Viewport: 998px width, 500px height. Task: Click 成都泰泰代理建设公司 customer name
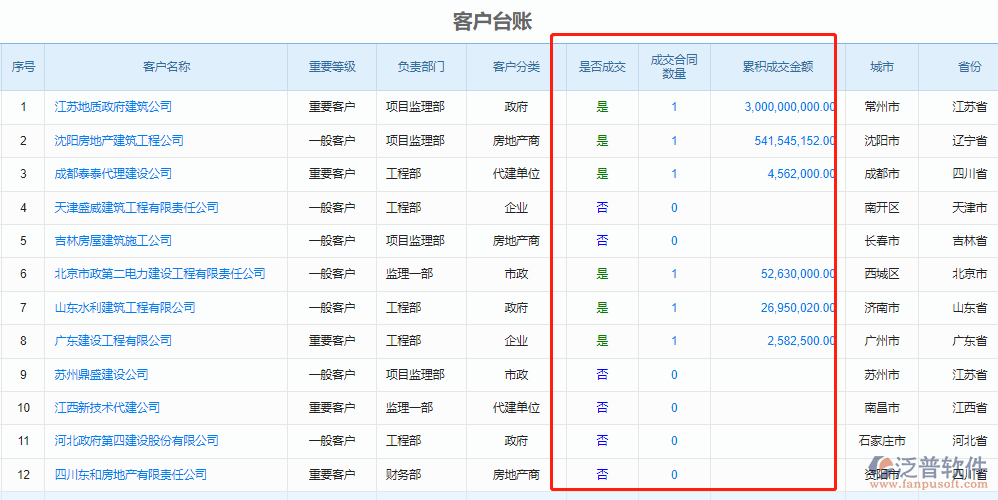click(113, 174)
